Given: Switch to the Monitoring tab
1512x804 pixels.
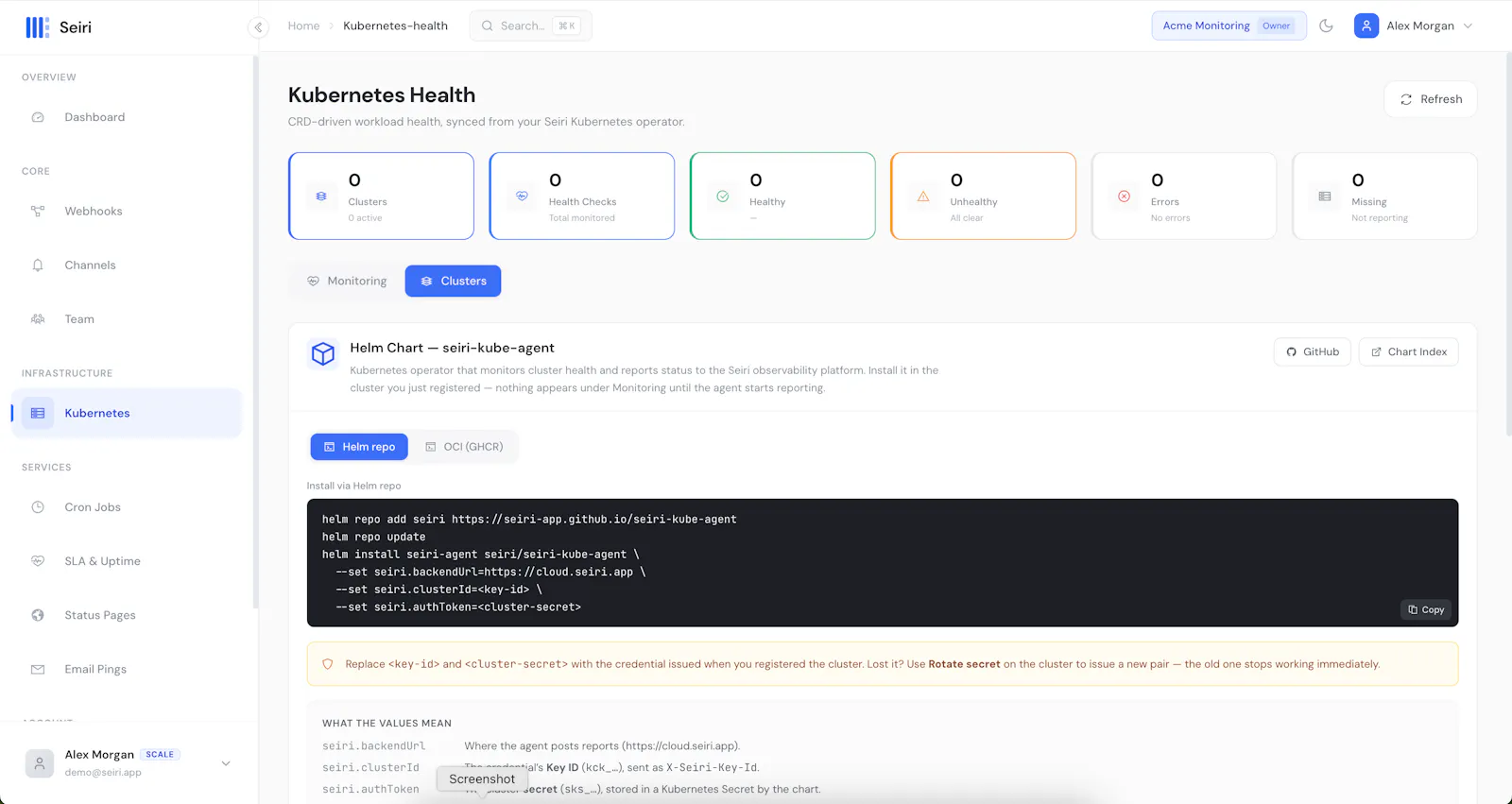Looking at the screenshot, I should pyautogui.click(x=347, y=282).
